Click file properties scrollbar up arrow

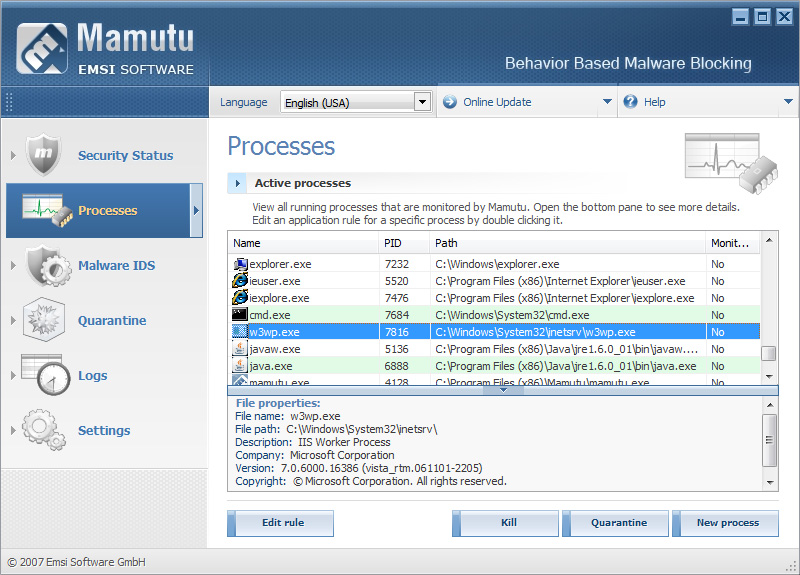tap(770, 405)
